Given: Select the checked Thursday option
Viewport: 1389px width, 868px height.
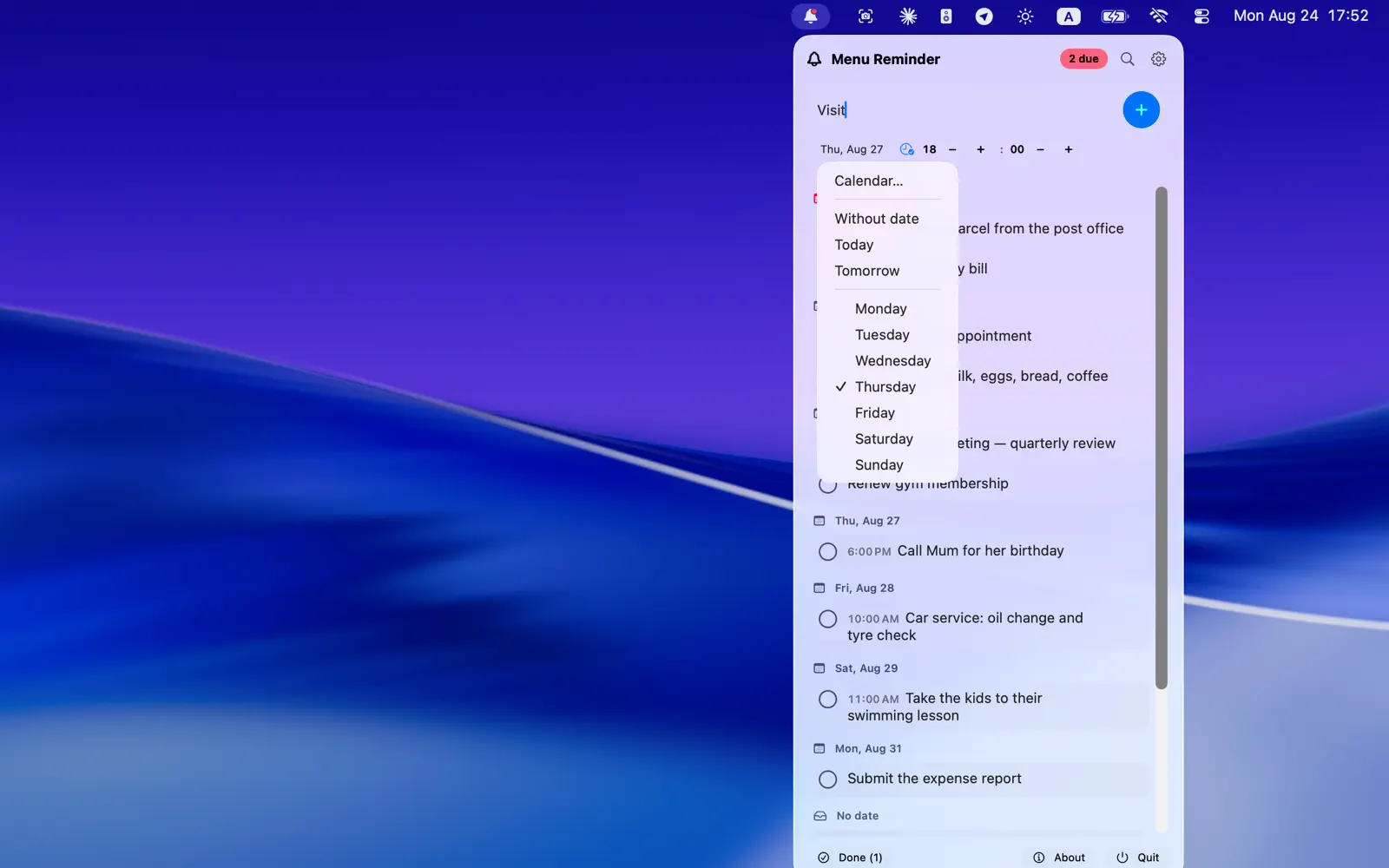Looking at the screenshot, I should click(x=887, y=387).
